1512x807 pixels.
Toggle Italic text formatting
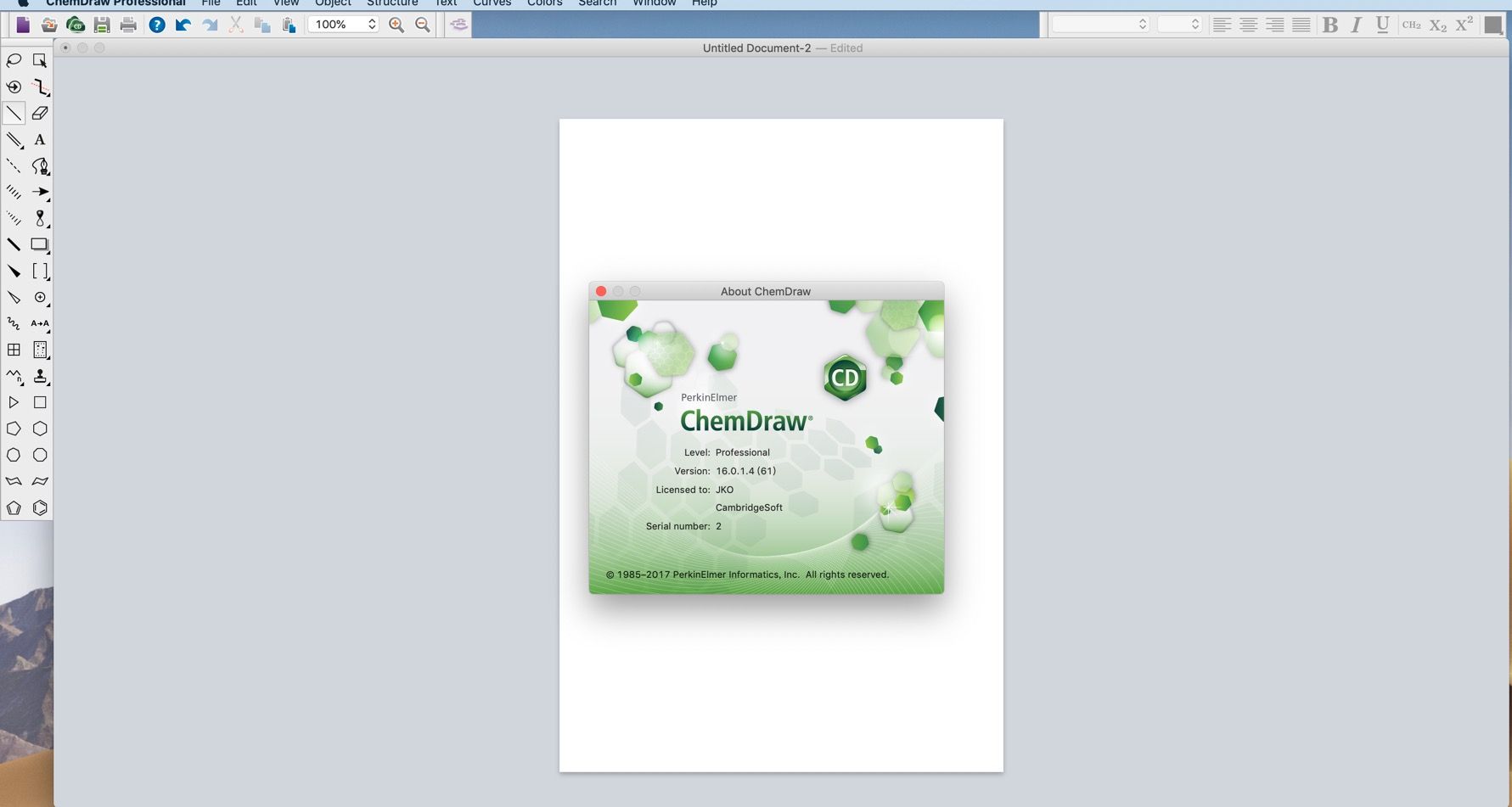1357,25
